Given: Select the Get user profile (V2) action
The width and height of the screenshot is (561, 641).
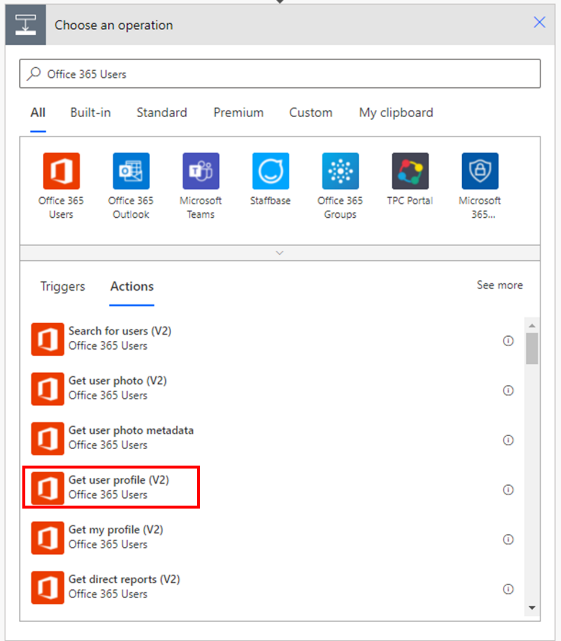Looking at the screenshot, I should point(111,487).
